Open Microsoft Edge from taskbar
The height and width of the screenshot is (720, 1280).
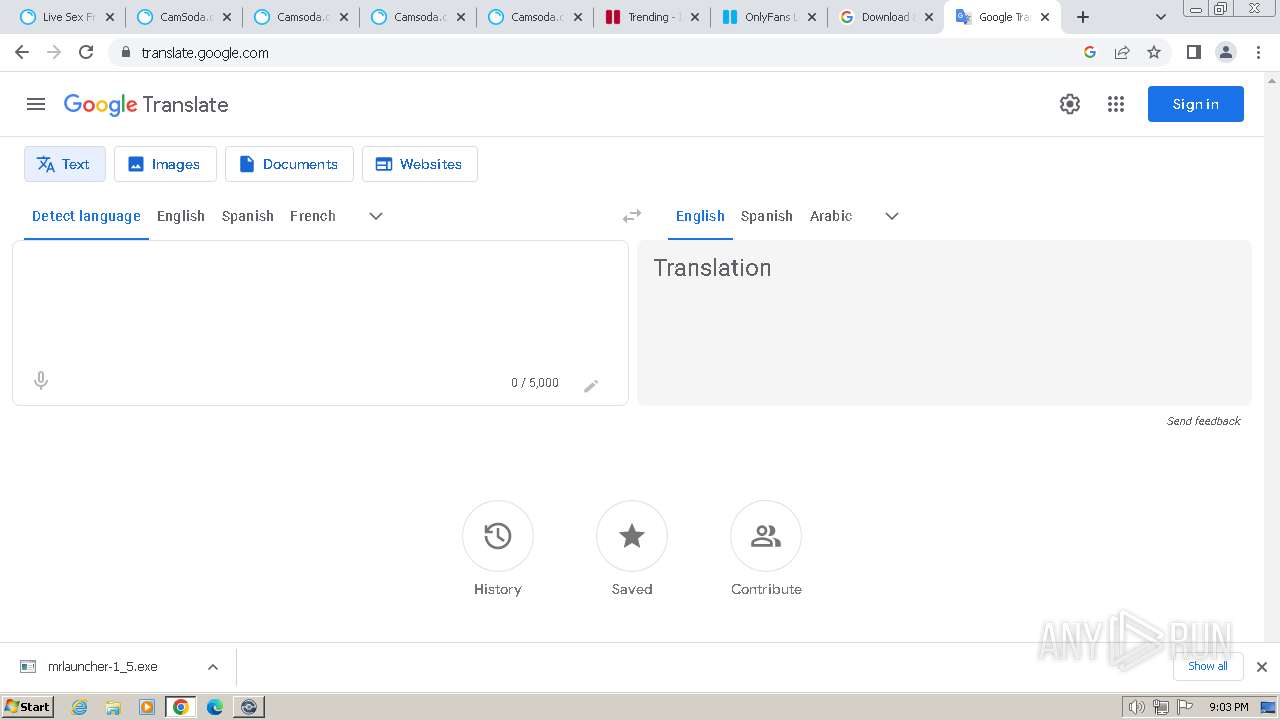(x=215, y=707)
